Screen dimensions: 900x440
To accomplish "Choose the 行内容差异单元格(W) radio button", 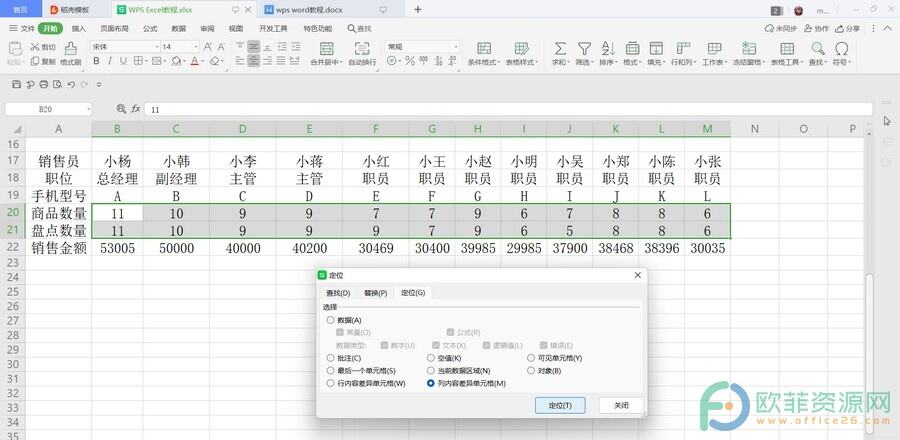I will click(331, 383).
